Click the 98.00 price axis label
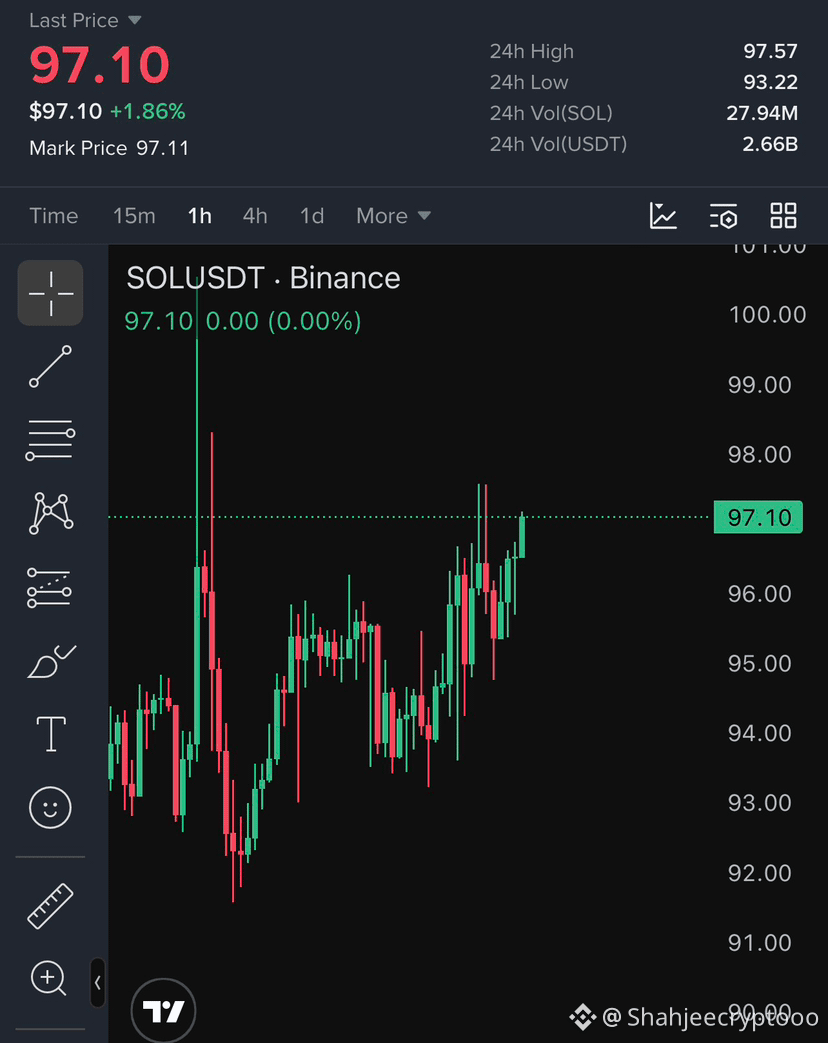Viewport: 828px width, 1043px height. coord(759,454)
